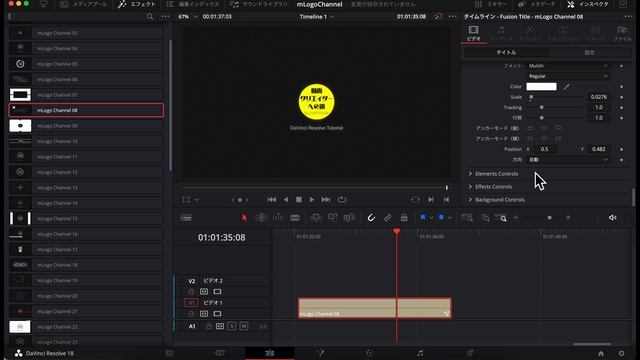Image resolution: width=640 pixels, height=360 pixels.
Task: Adjust the timeline zoom slider
Action: [x=549, y=218]
